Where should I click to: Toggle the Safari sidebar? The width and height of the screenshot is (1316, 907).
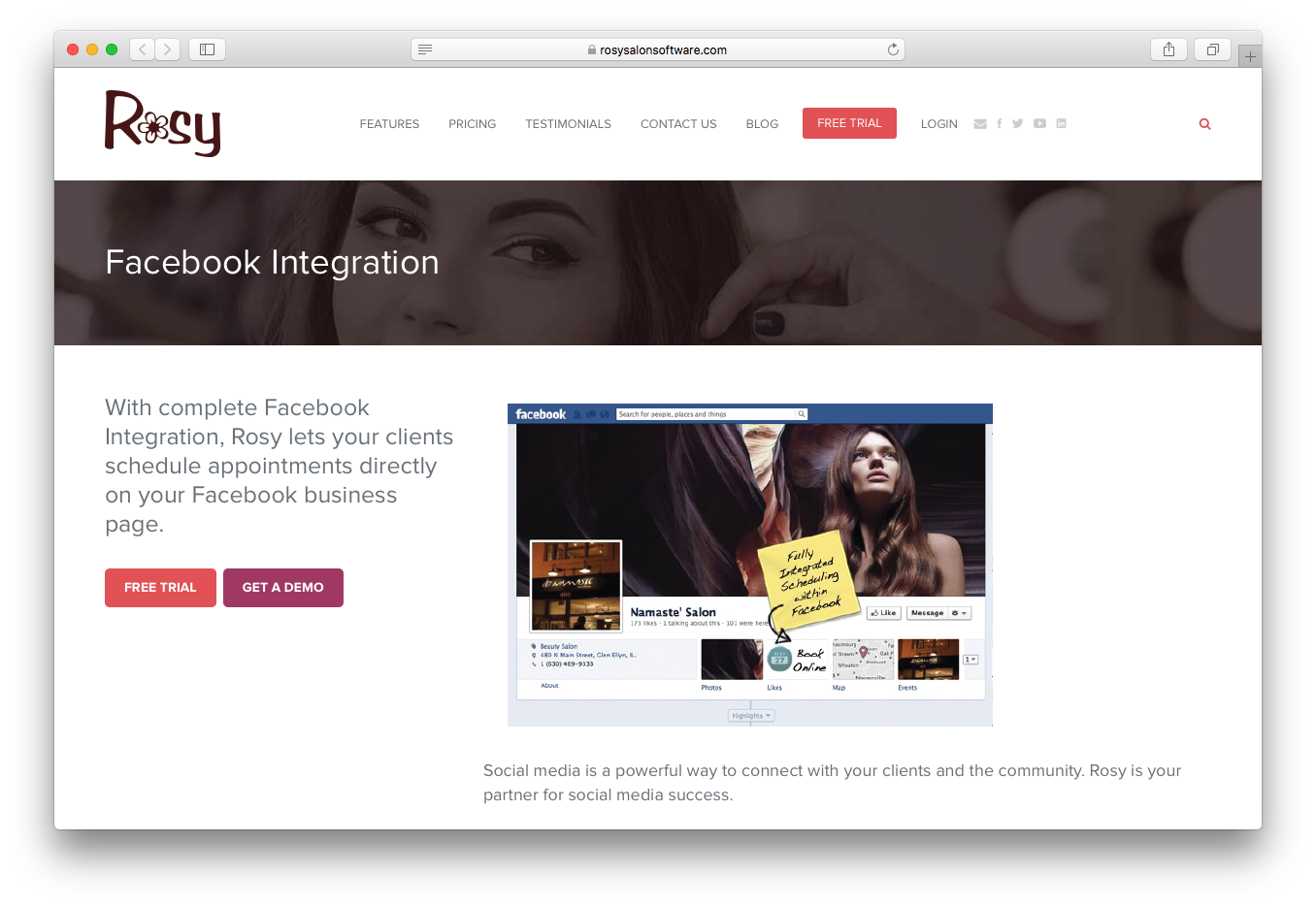pyautogui.click(x=207, y=49)
